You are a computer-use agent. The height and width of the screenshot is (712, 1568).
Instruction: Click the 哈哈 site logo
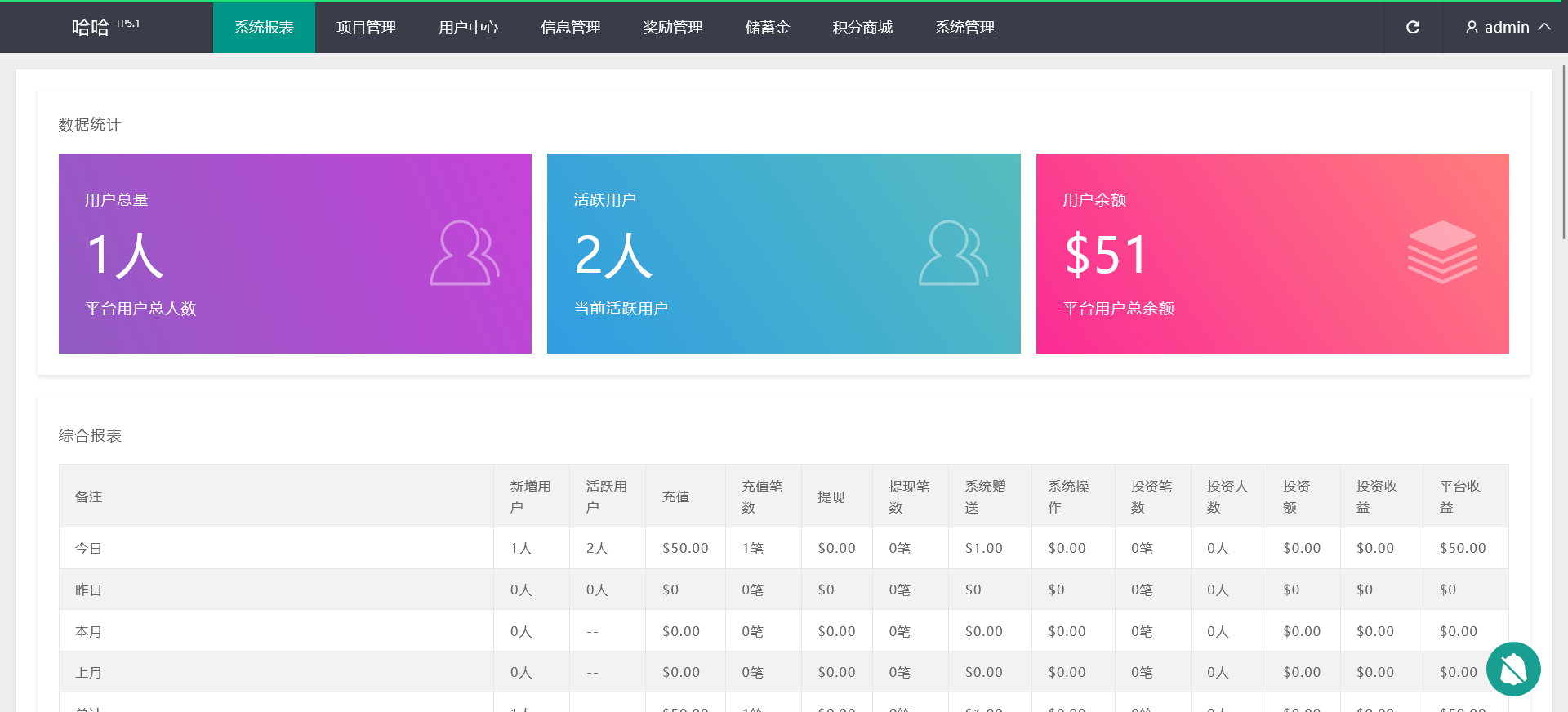[x=91, y=28]
